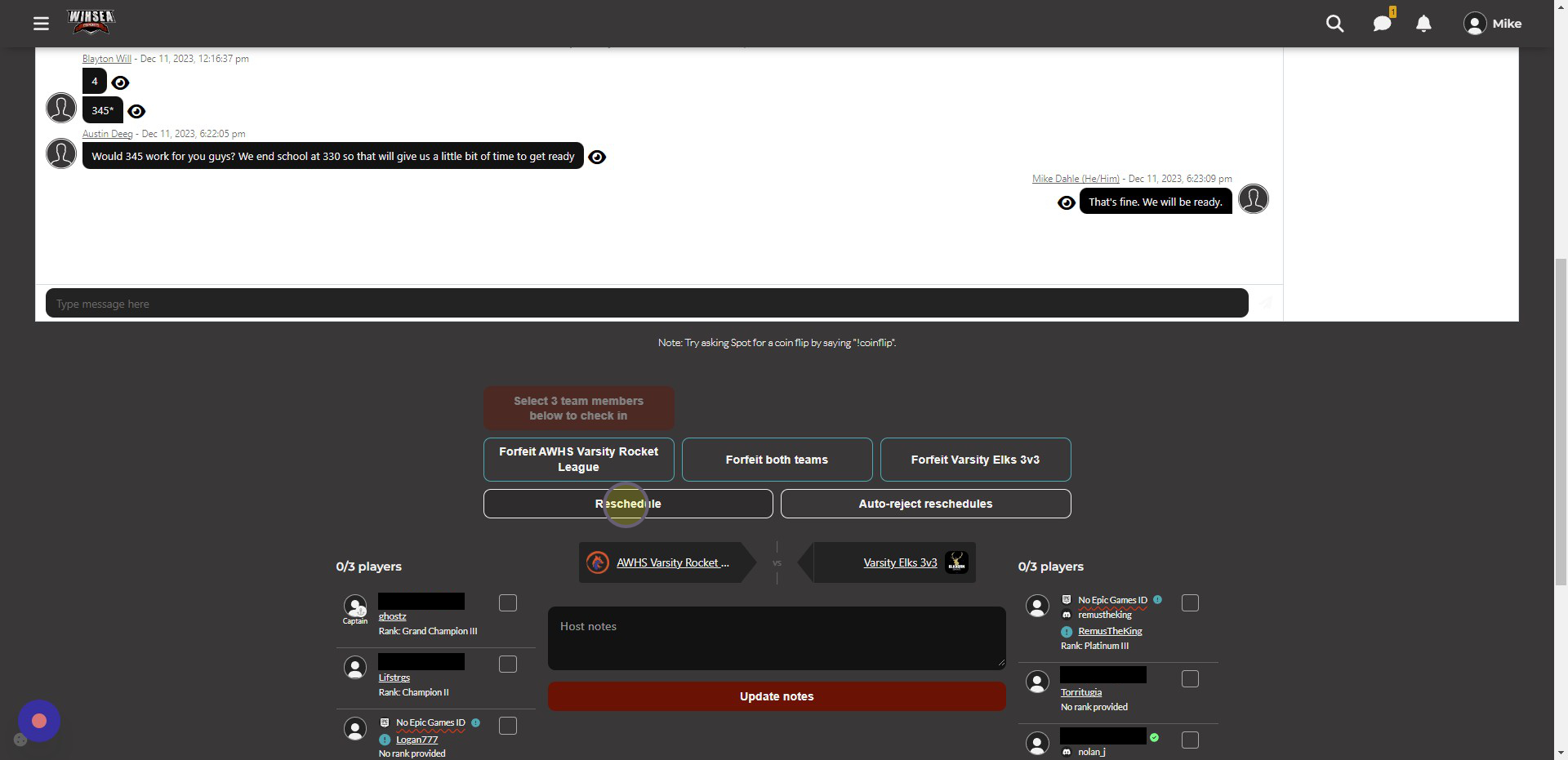Viewport: 1568px width, 760px height.
Task: Toggle eye on "Would 345 work" message
Action: point(597,157)
